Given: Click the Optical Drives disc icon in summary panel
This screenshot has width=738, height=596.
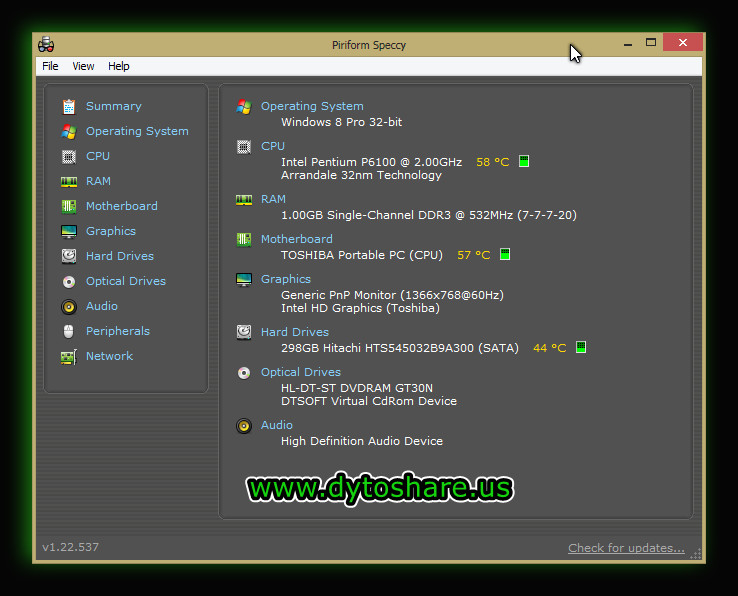Looking at the screenshot, I should coord(244,373).
